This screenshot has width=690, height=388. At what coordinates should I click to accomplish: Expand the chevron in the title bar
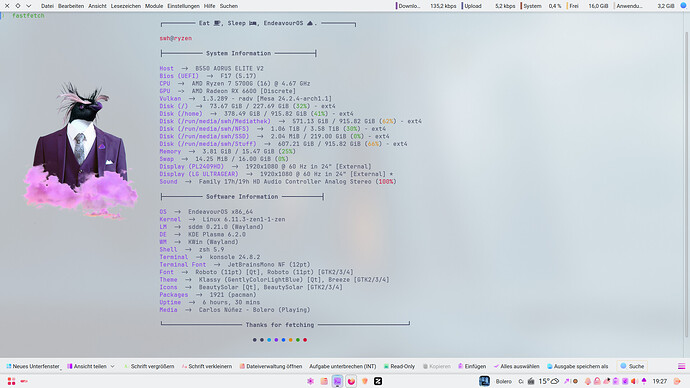click(29, 6)
